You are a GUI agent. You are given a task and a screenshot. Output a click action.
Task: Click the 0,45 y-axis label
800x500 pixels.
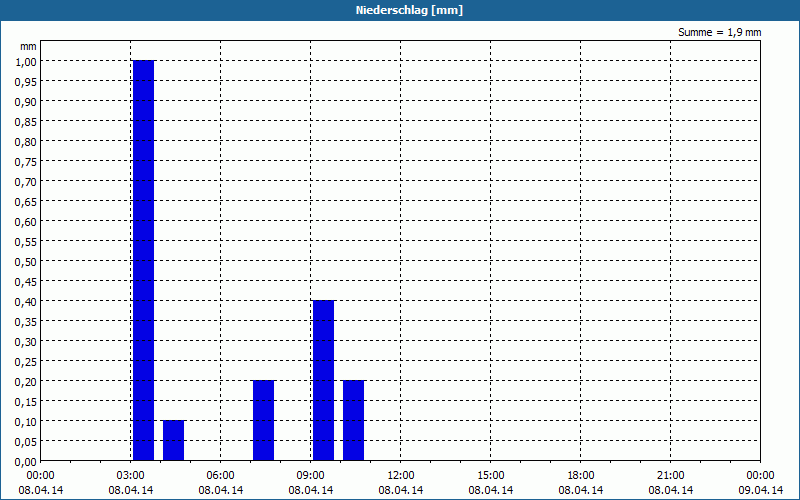(x=26, y=282)
